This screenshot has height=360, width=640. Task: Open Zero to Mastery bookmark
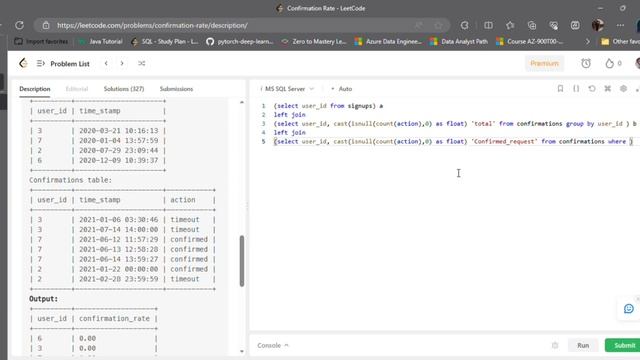313,41
